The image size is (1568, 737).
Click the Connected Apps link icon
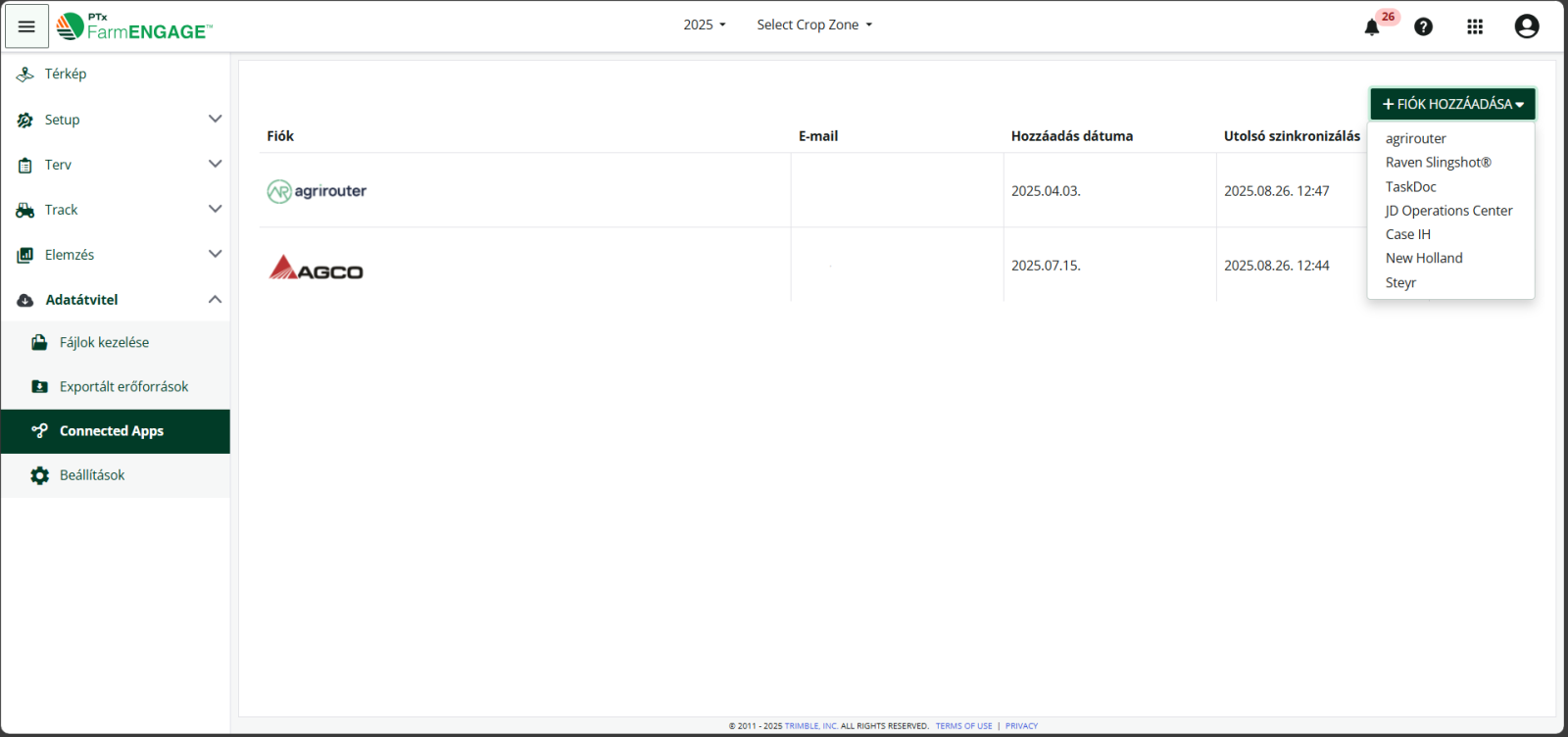tap(39, 430)
